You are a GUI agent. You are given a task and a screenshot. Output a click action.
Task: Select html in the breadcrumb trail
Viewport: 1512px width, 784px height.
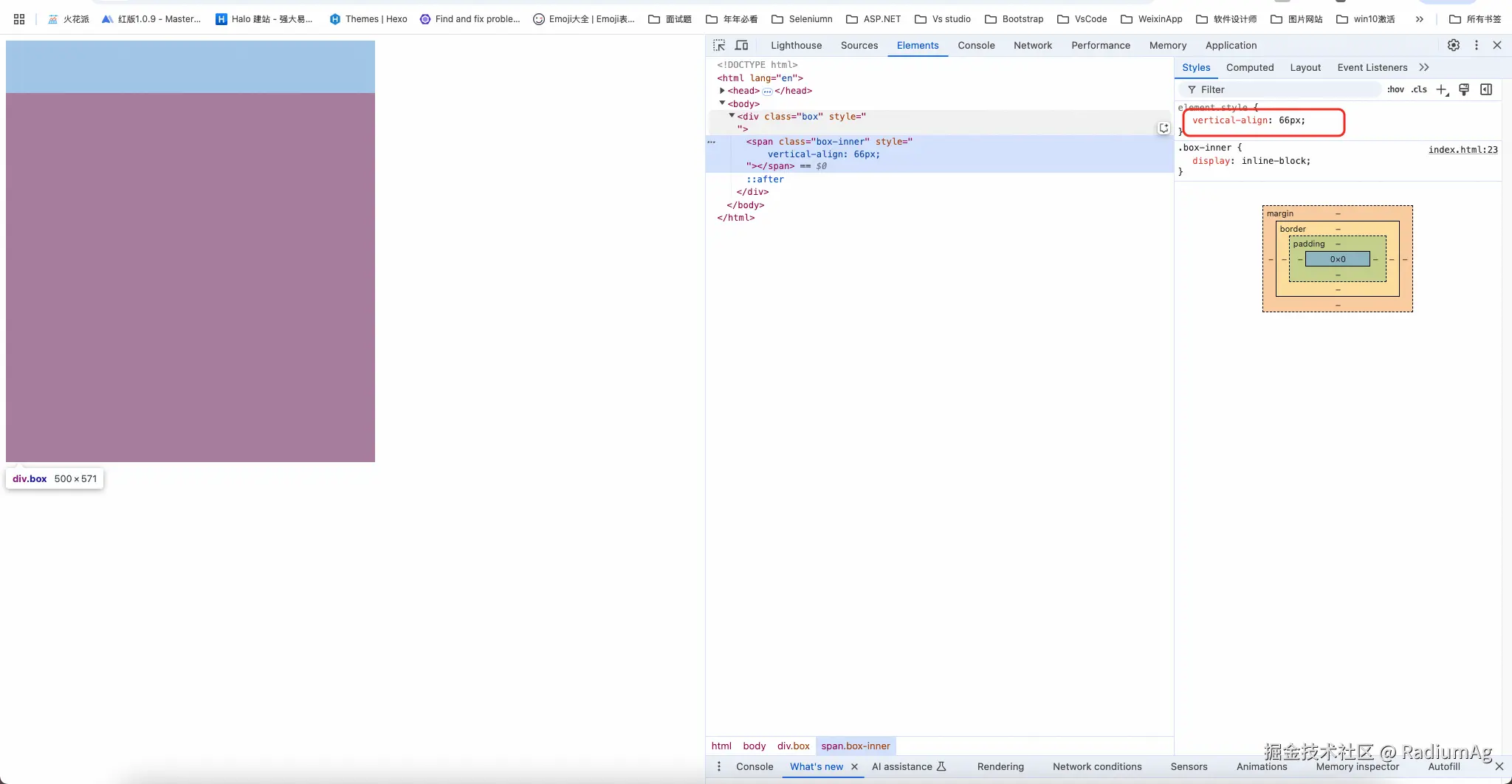(x=721, y=746)
